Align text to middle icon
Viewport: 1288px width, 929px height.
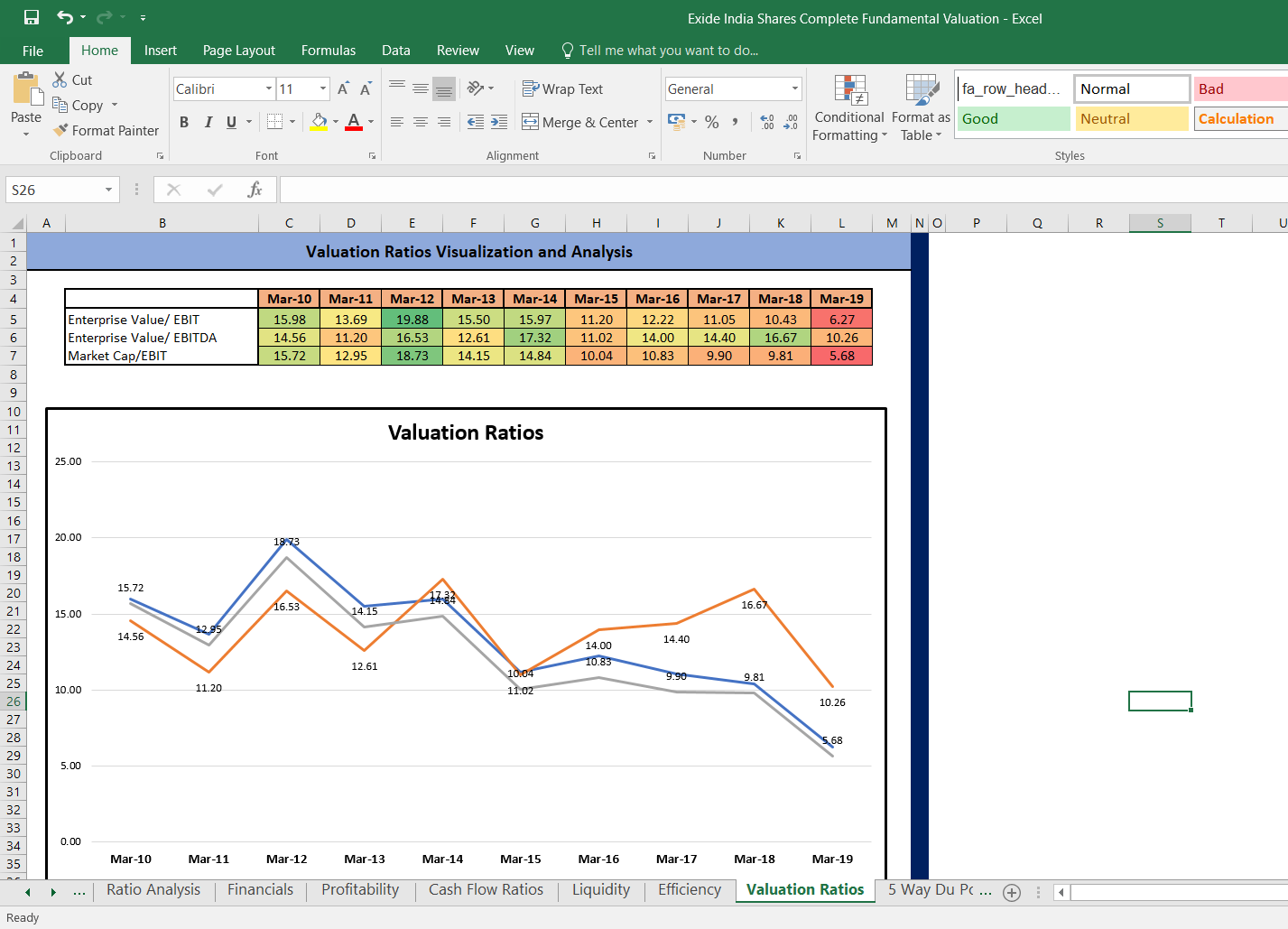(421, 88)
